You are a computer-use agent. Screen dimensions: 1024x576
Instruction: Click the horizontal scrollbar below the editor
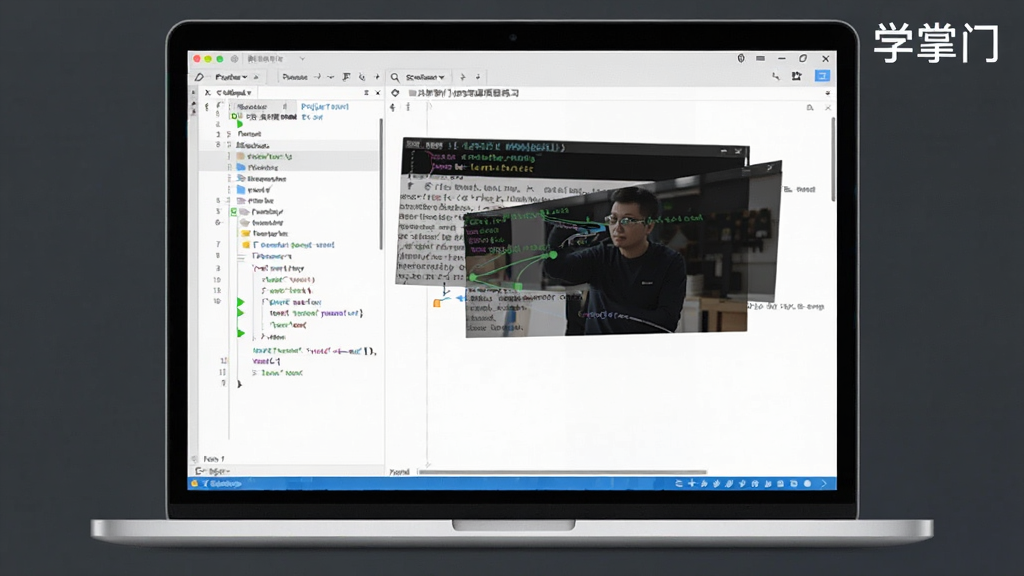[x=563, y=472]
